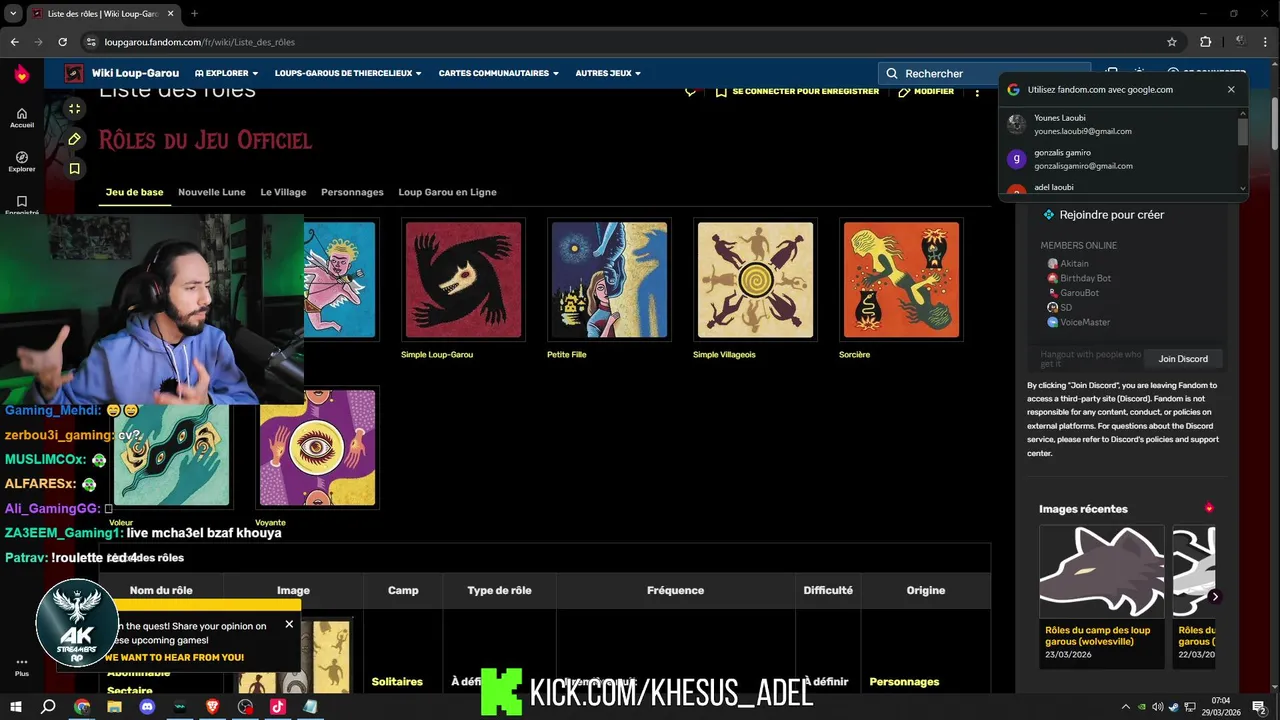Click the bookmark icon in left rail
Image resolution: width=1280 pixels, height=720 pixels.
[74, 169]
